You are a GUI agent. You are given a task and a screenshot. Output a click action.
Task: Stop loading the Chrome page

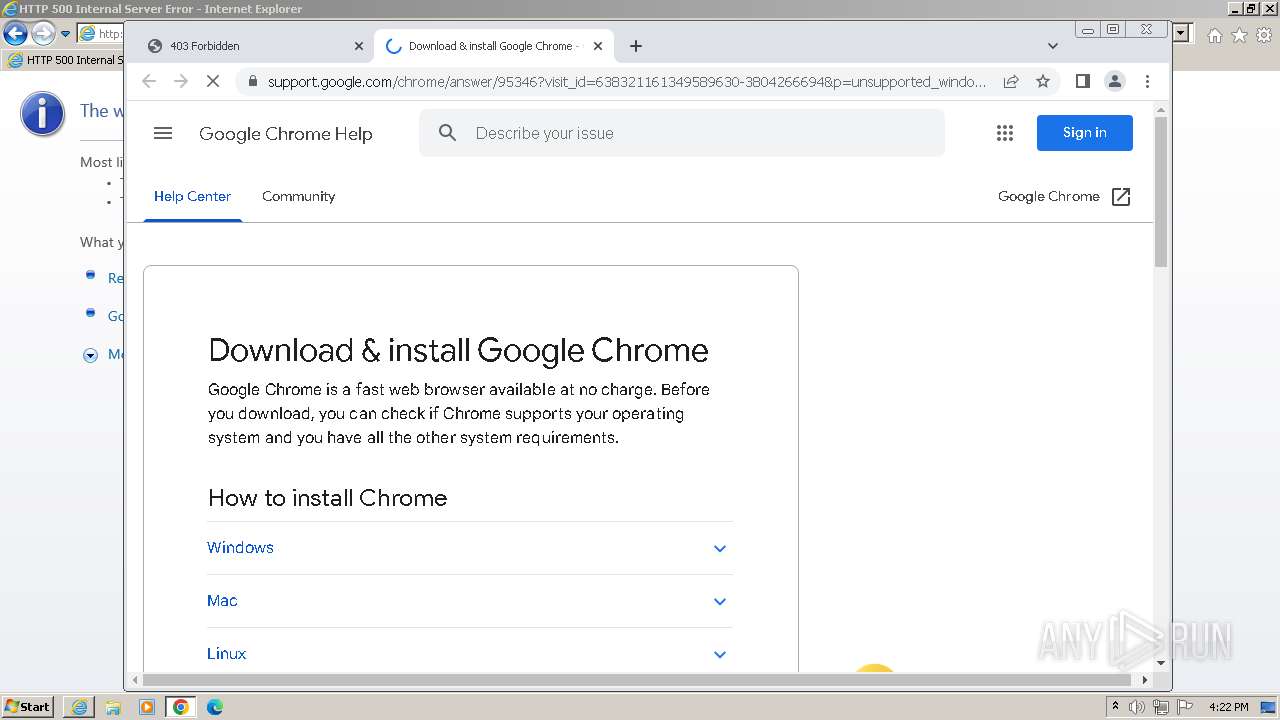tap(213, 81)
